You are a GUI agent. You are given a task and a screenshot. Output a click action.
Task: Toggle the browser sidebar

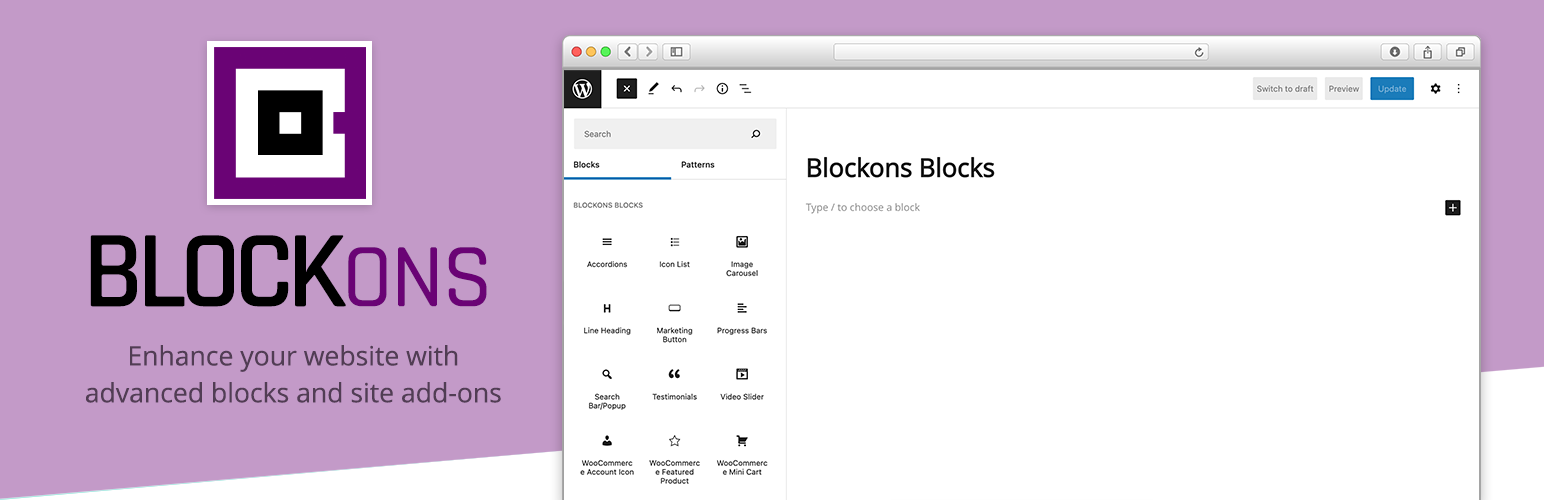point(677,52)
